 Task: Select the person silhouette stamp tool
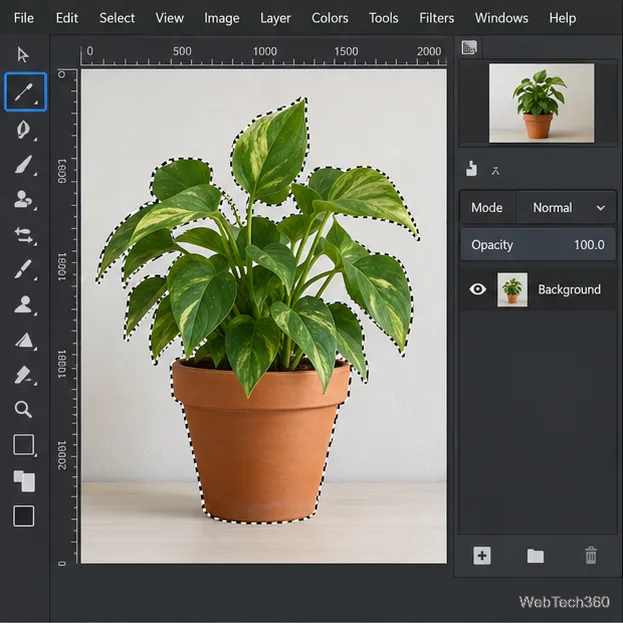[x=24, y=305]
